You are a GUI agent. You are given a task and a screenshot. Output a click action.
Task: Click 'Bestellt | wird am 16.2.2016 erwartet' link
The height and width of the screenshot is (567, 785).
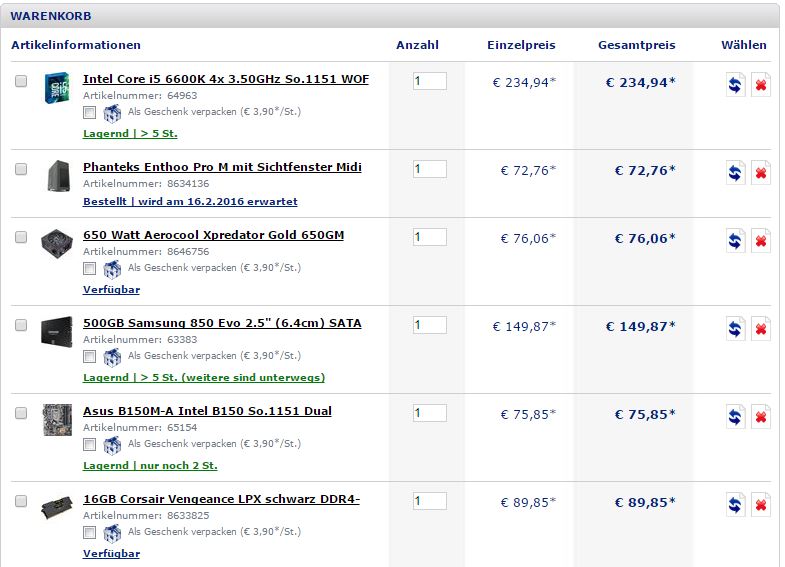click(190, 202)
